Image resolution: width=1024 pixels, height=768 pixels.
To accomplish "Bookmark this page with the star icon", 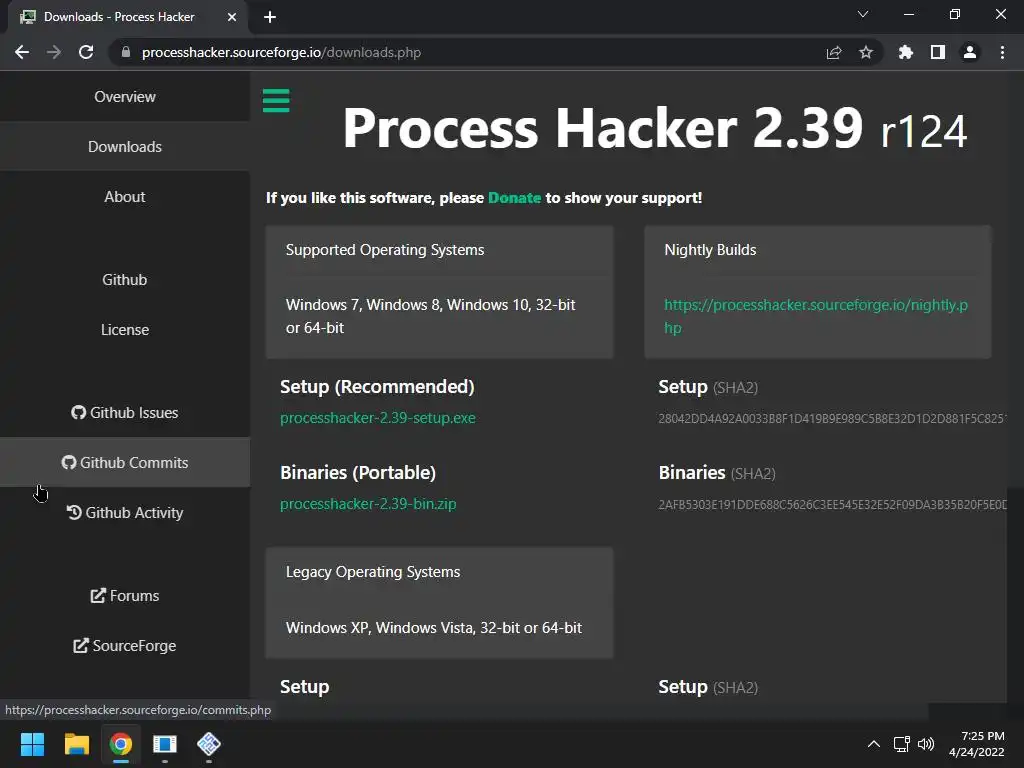I will (866, 52).
